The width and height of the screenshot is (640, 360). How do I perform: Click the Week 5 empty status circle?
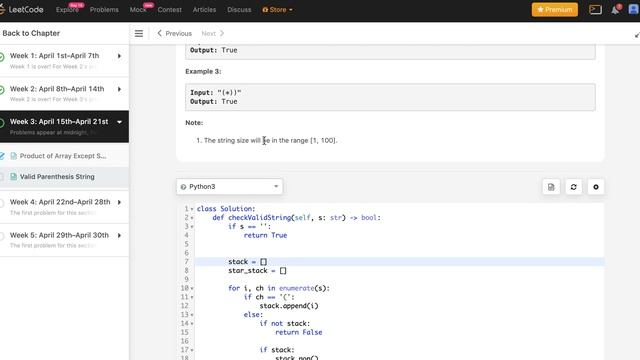2,236
